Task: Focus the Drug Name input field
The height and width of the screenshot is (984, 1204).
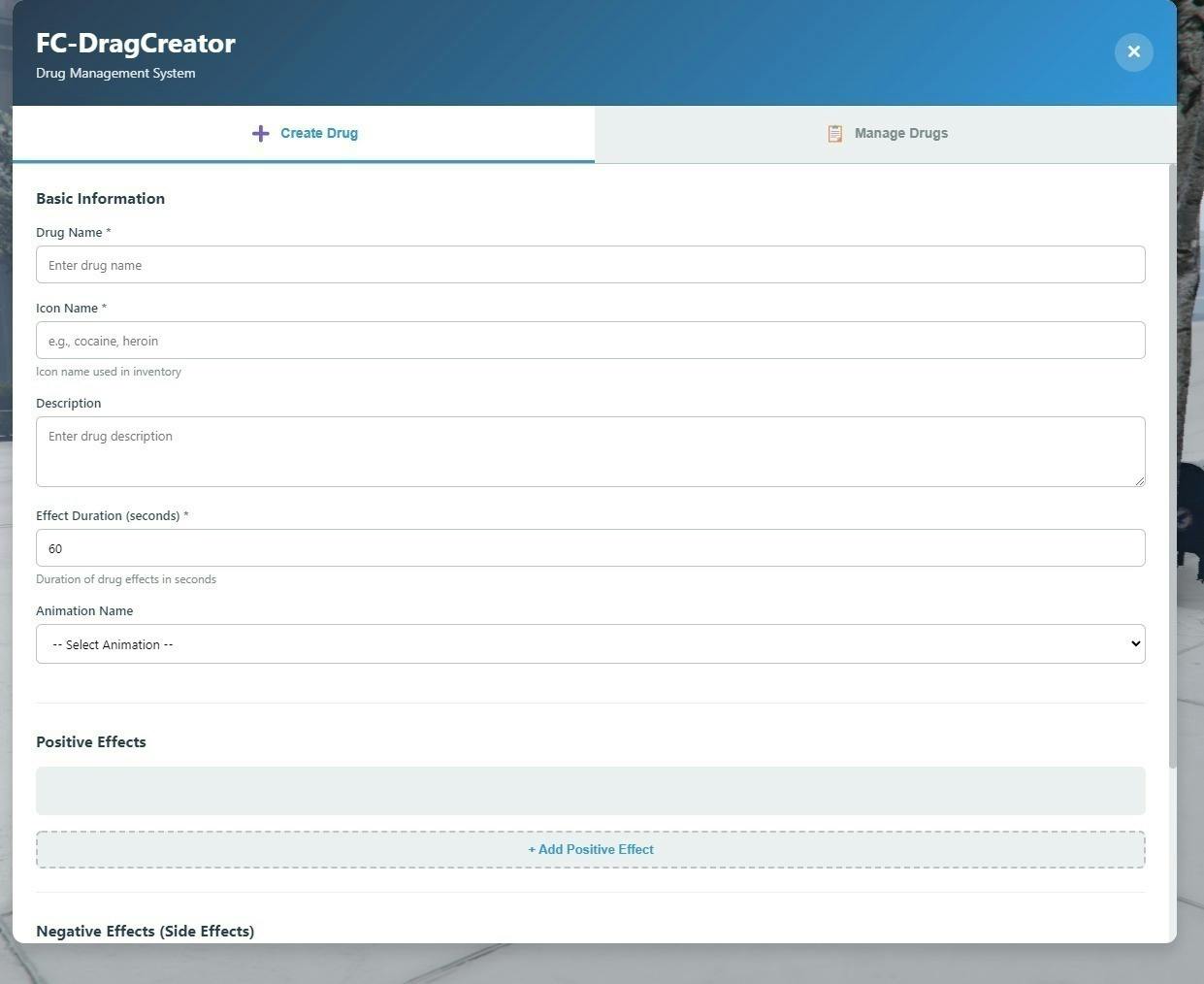Action: click(x=590, y=265)
